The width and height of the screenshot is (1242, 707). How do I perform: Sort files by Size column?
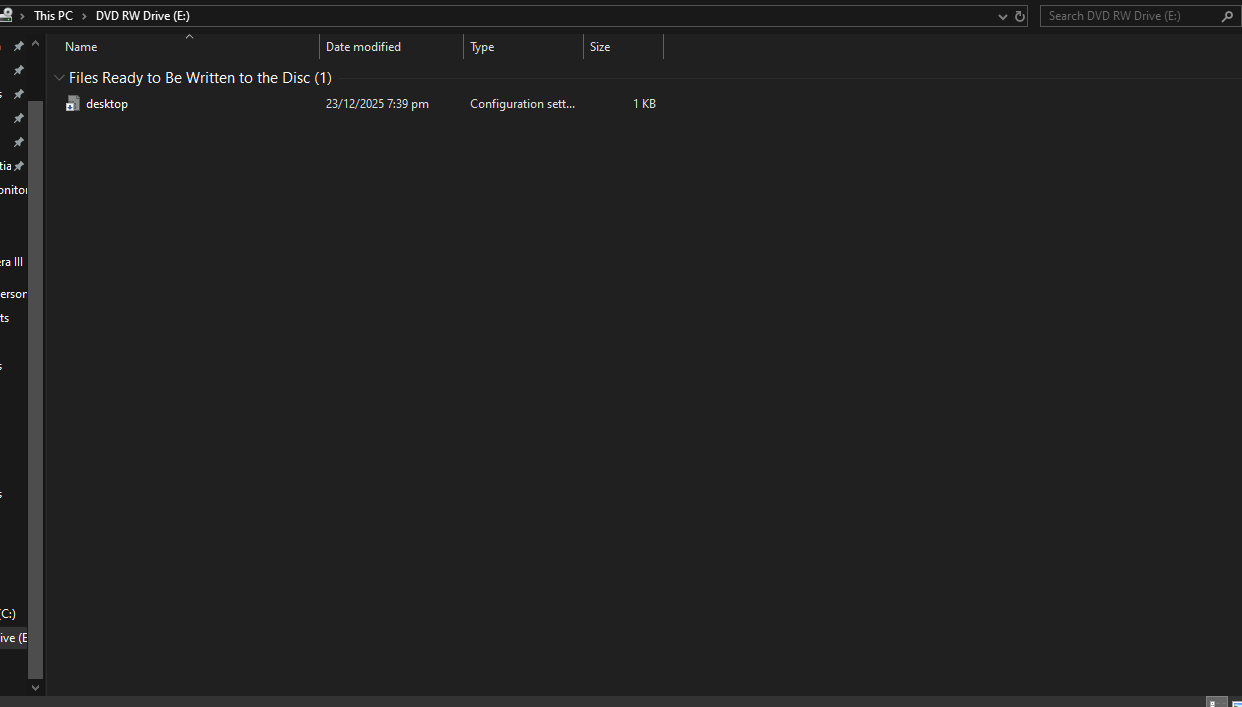623,47
